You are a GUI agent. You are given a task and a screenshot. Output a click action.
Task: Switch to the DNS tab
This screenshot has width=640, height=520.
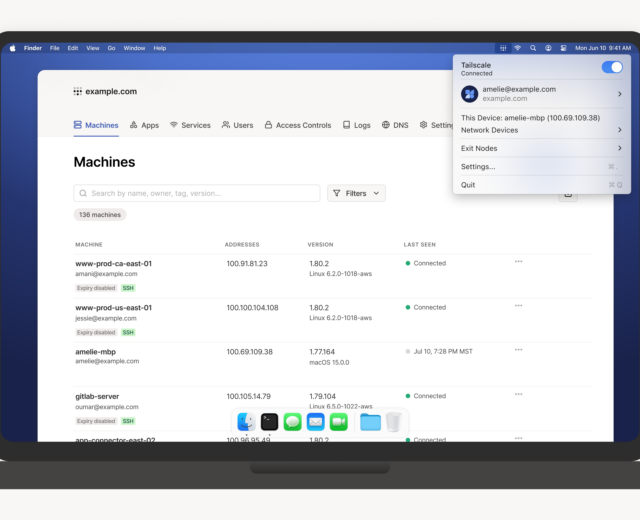point(395,125)
